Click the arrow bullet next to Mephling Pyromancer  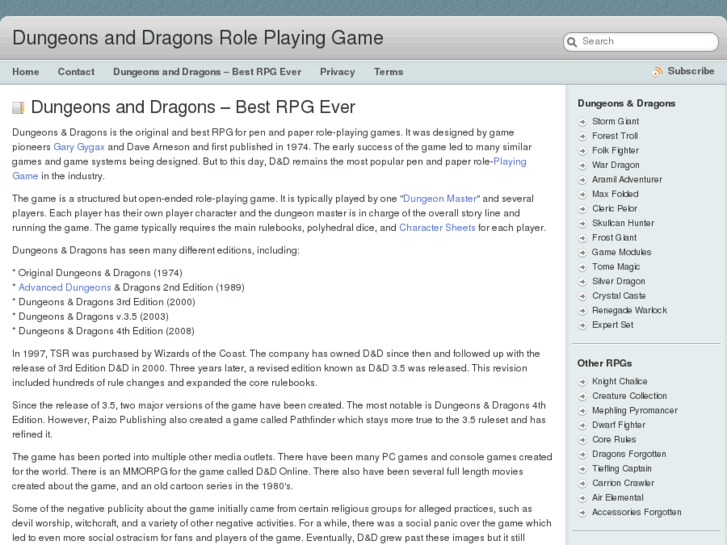pyautogui.click(x=582, y=411)
